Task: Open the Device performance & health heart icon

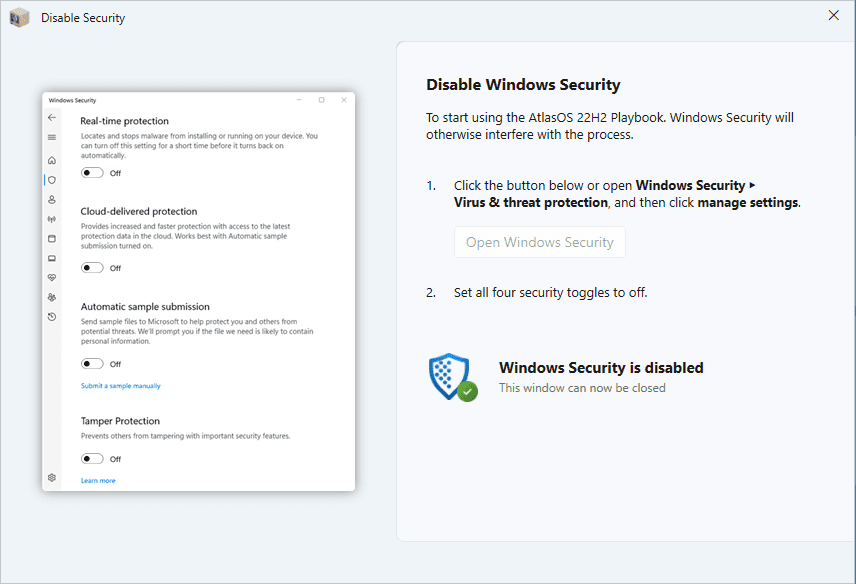Action: click(52, 277)
